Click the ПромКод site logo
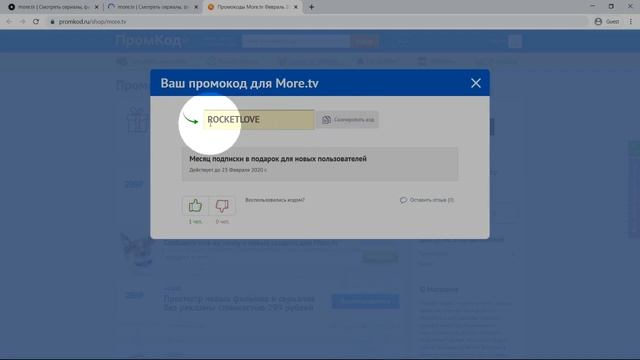This screenshot has width=640, height=360. [x=148, y=40]
